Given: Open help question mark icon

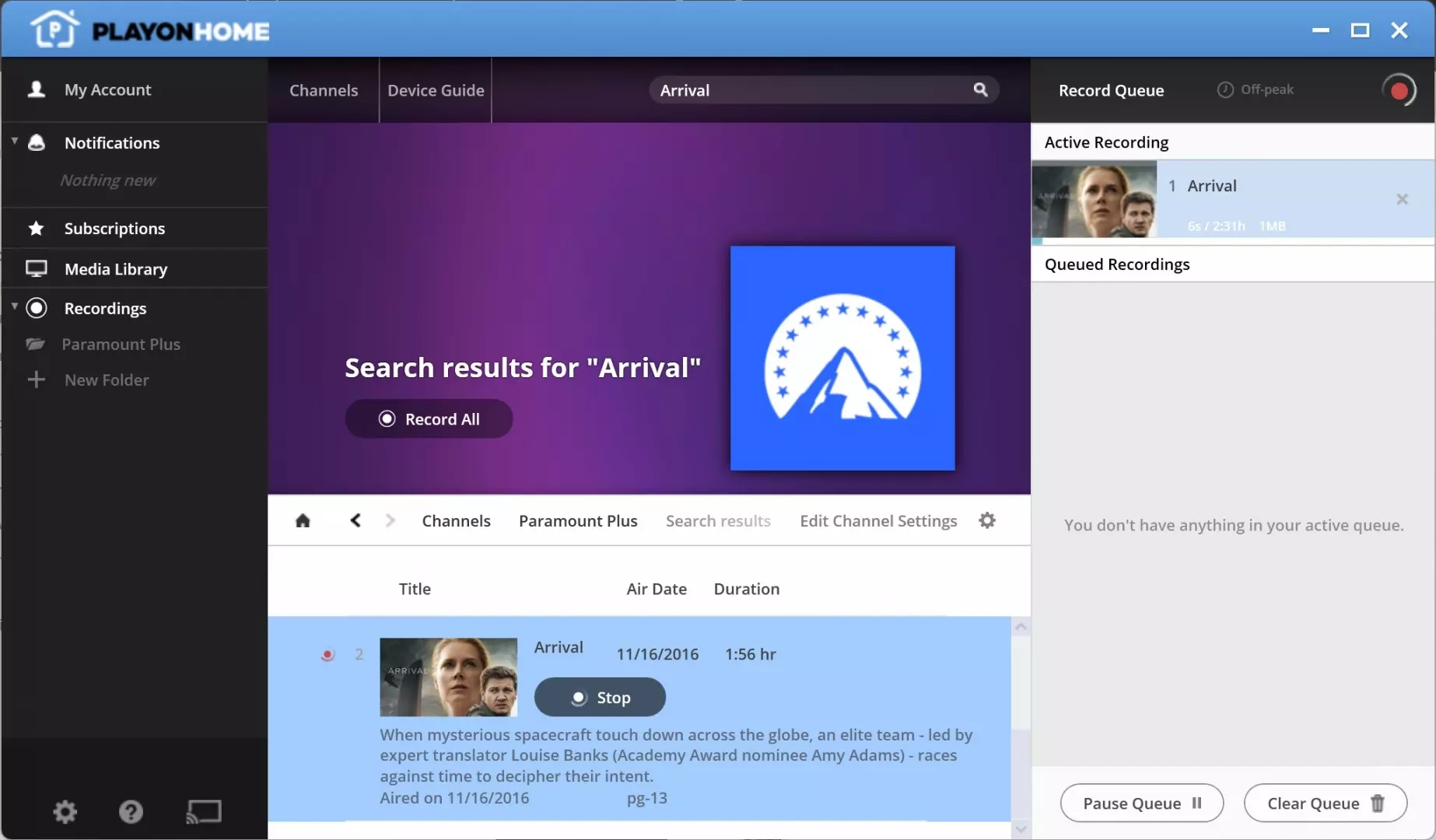Looking at the screenshot, I should [131, 812].
